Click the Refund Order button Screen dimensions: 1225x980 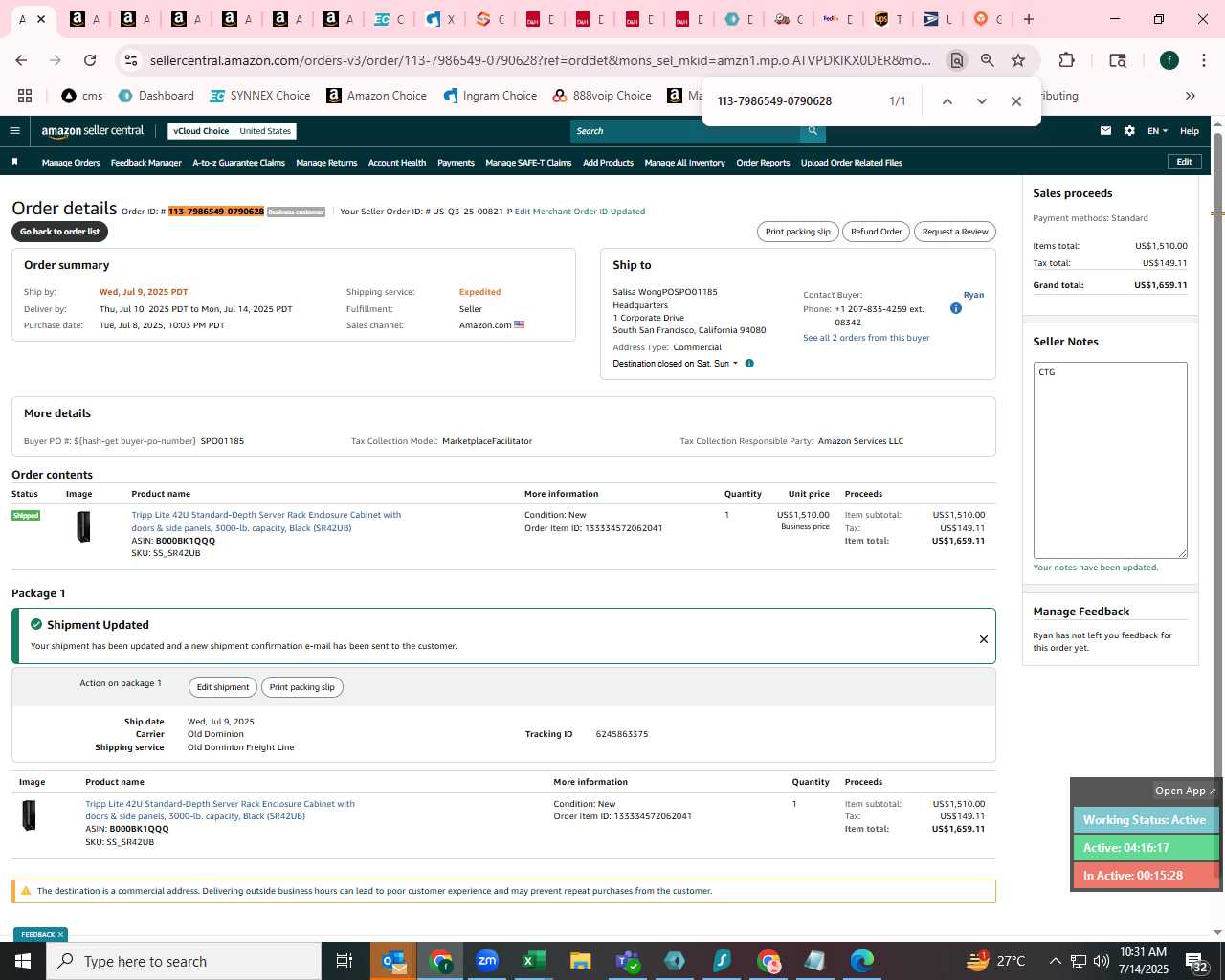click(876, 232)
